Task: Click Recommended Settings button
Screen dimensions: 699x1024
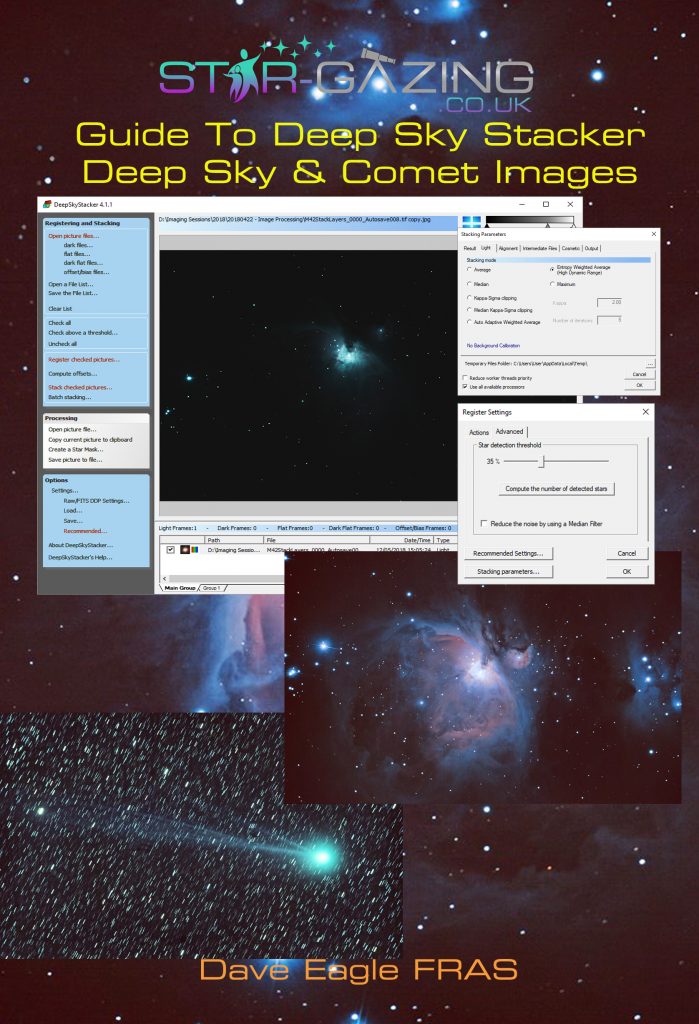Action: [x=508, y=553]
